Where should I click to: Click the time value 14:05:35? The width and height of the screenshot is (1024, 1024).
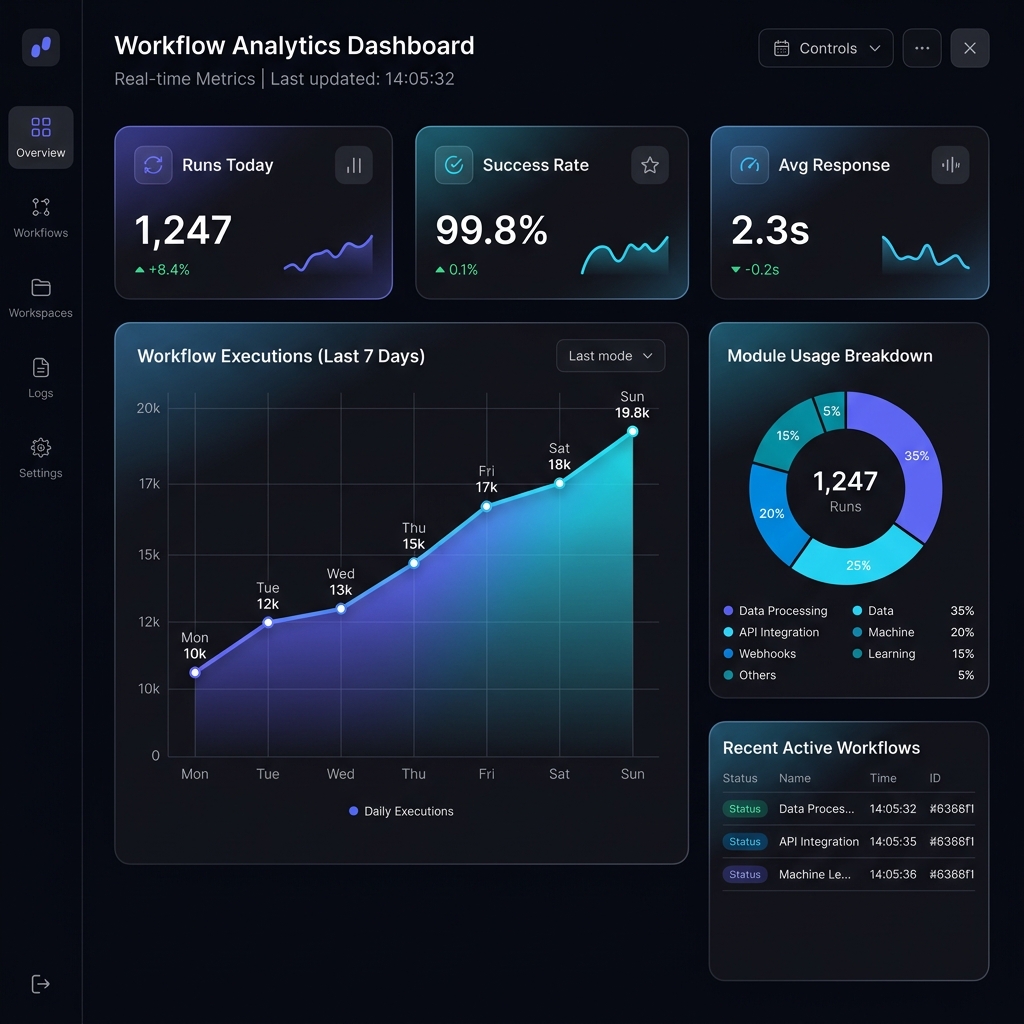(x=893, y=841)
